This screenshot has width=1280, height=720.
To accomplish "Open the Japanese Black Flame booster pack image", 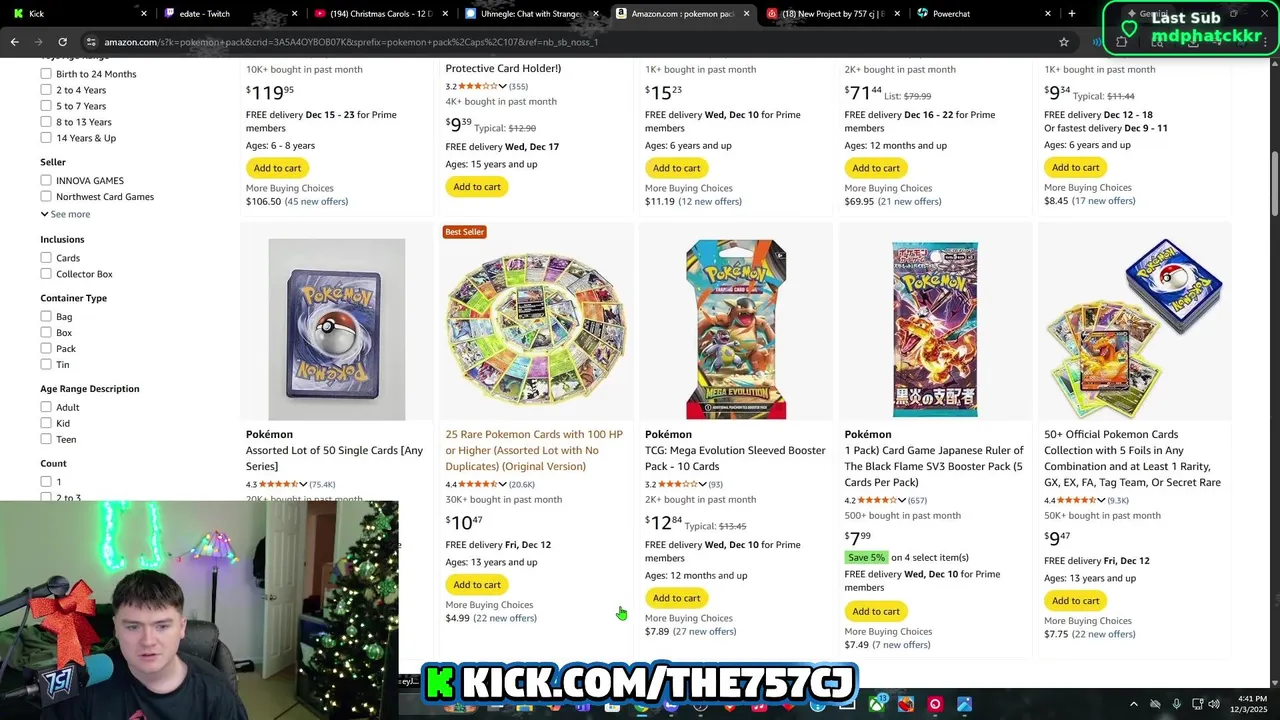I will click(x=935, y=328).
